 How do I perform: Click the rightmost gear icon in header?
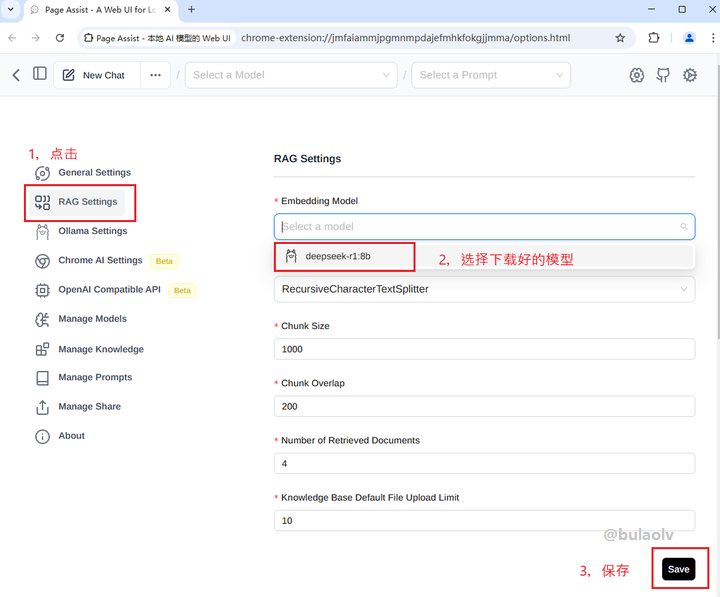pyautogui.click(x=690, y=75)
